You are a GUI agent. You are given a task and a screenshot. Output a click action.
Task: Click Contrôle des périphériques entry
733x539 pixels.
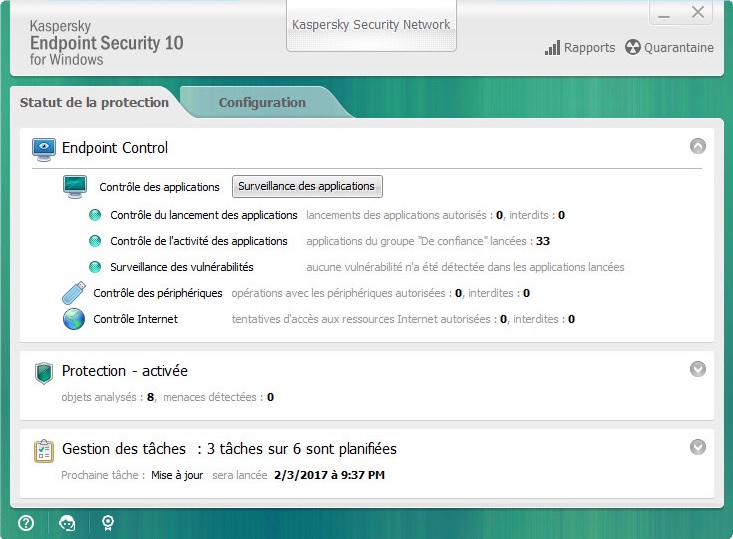[x=158, y=293]
